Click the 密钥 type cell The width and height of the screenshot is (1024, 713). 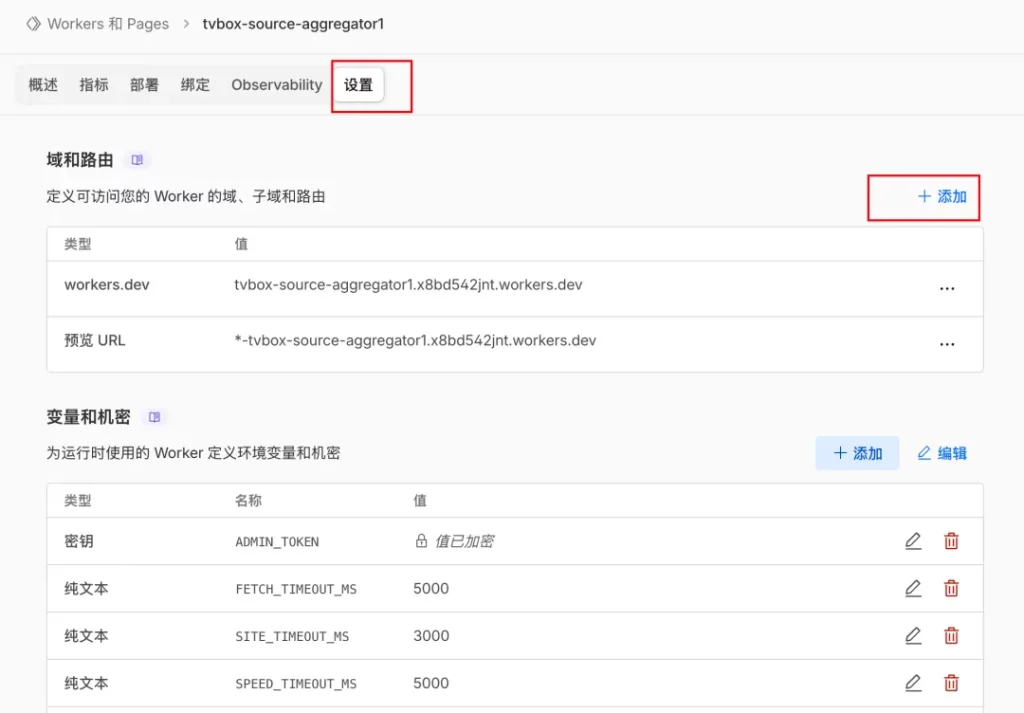[x=79, y=541]
